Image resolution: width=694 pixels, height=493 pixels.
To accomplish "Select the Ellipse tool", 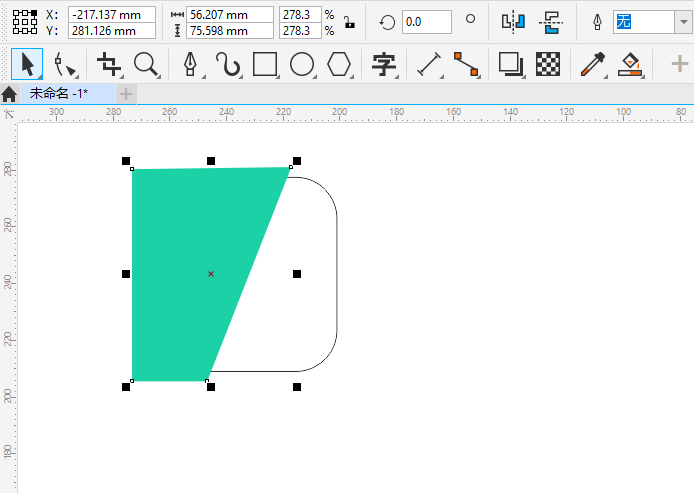I will (302, 65).
